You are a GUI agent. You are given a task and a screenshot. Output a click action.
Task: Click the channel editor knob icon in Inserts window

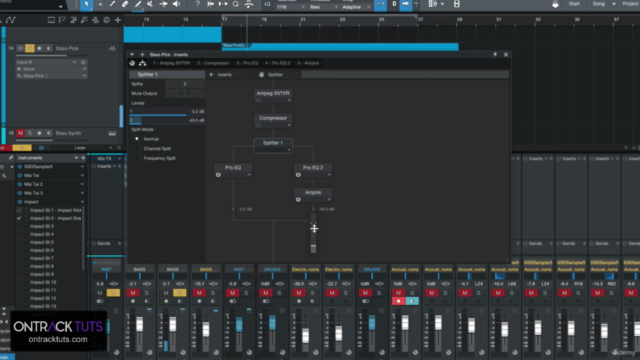pos(132,63)
